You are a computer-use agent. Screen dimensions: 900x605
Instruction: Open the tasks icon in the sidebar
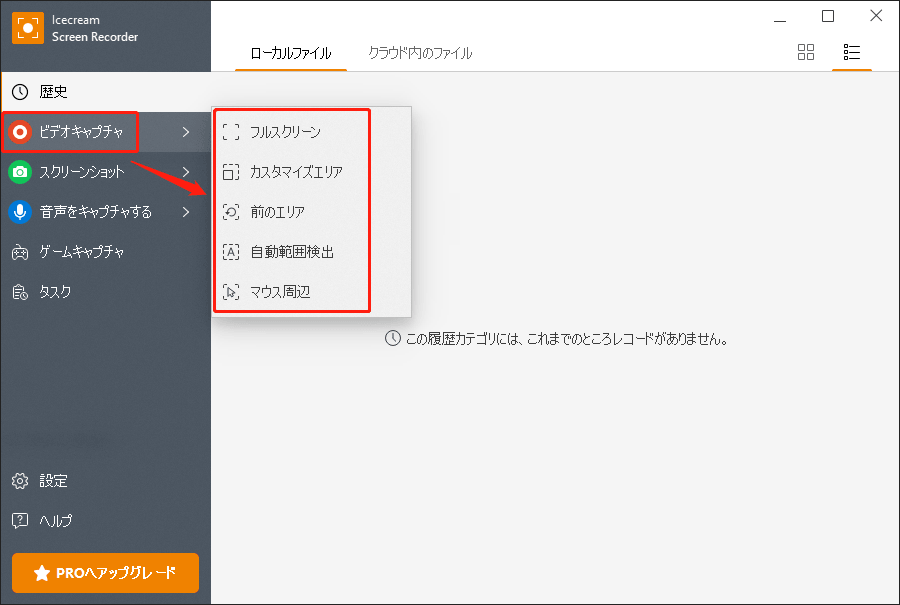point(20,292)
